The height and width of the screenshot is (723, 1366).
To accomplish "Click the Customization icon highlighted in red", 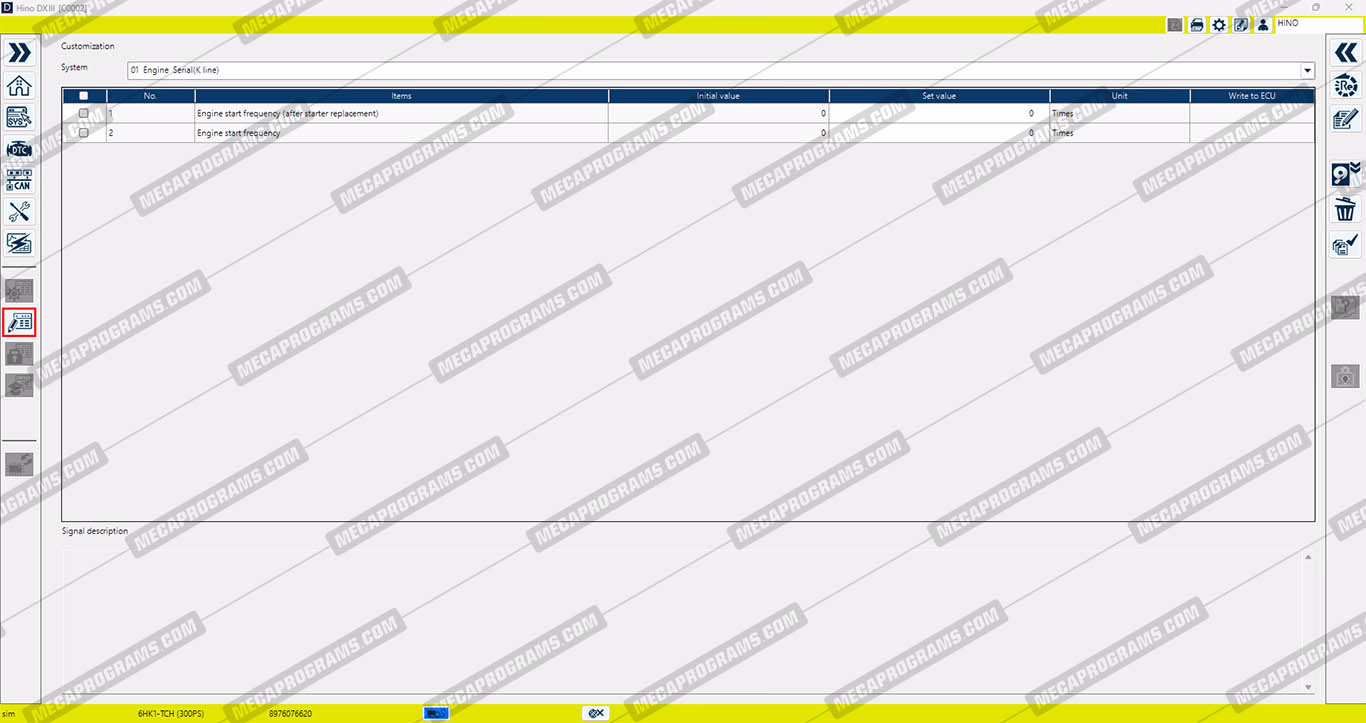I will point(19,322).
